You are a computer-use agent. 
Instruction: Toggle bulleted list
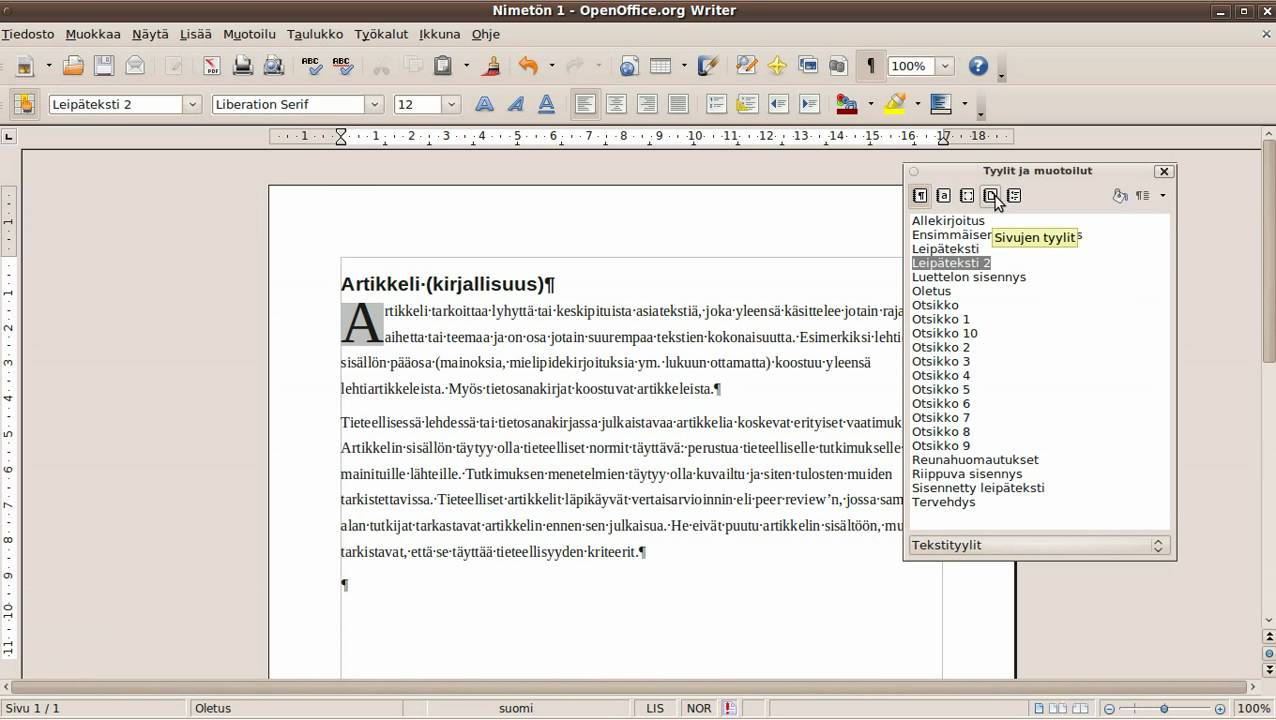point(747,104)
